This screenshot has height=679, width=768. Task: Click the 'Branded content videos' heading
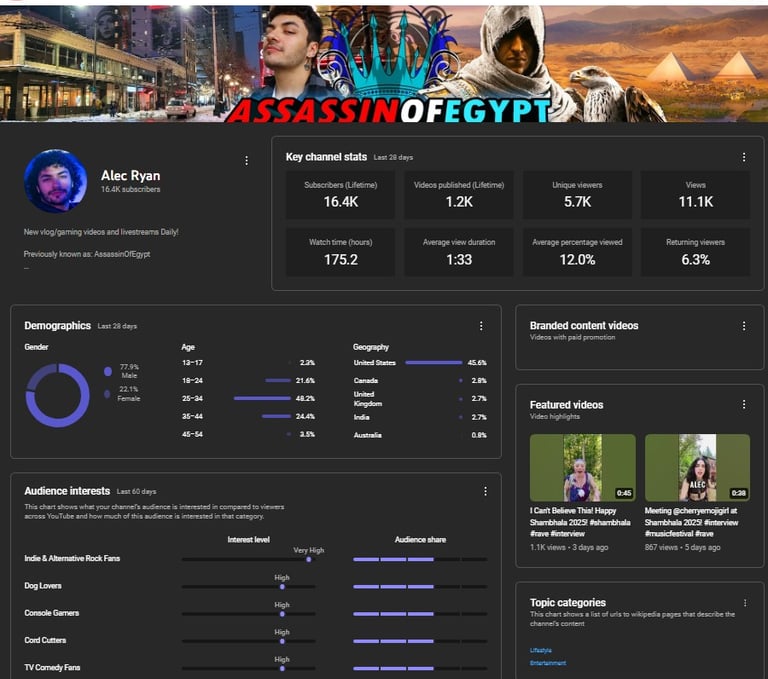(584, 325)
